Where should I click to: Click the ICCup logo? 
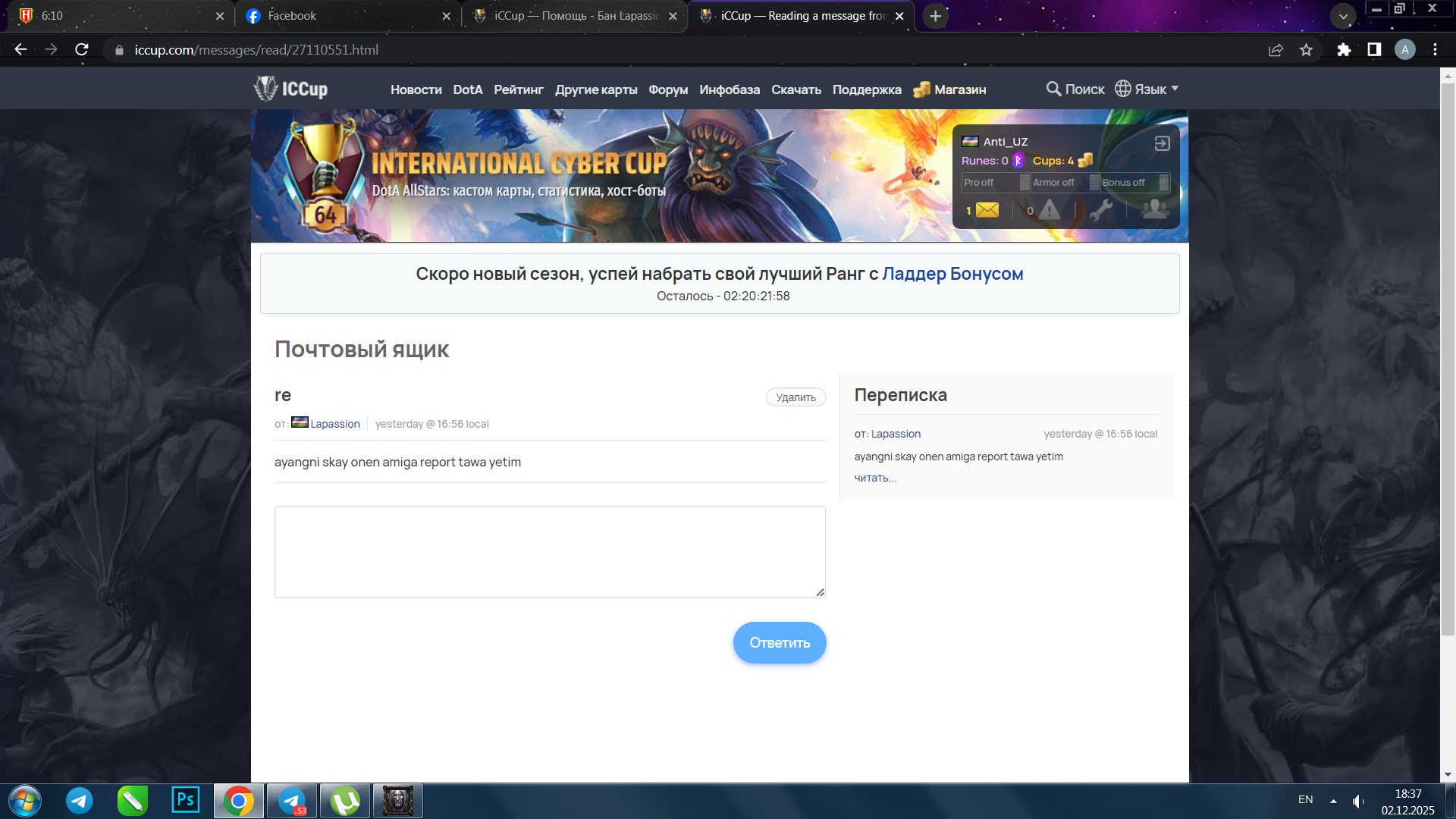(291, 89)
